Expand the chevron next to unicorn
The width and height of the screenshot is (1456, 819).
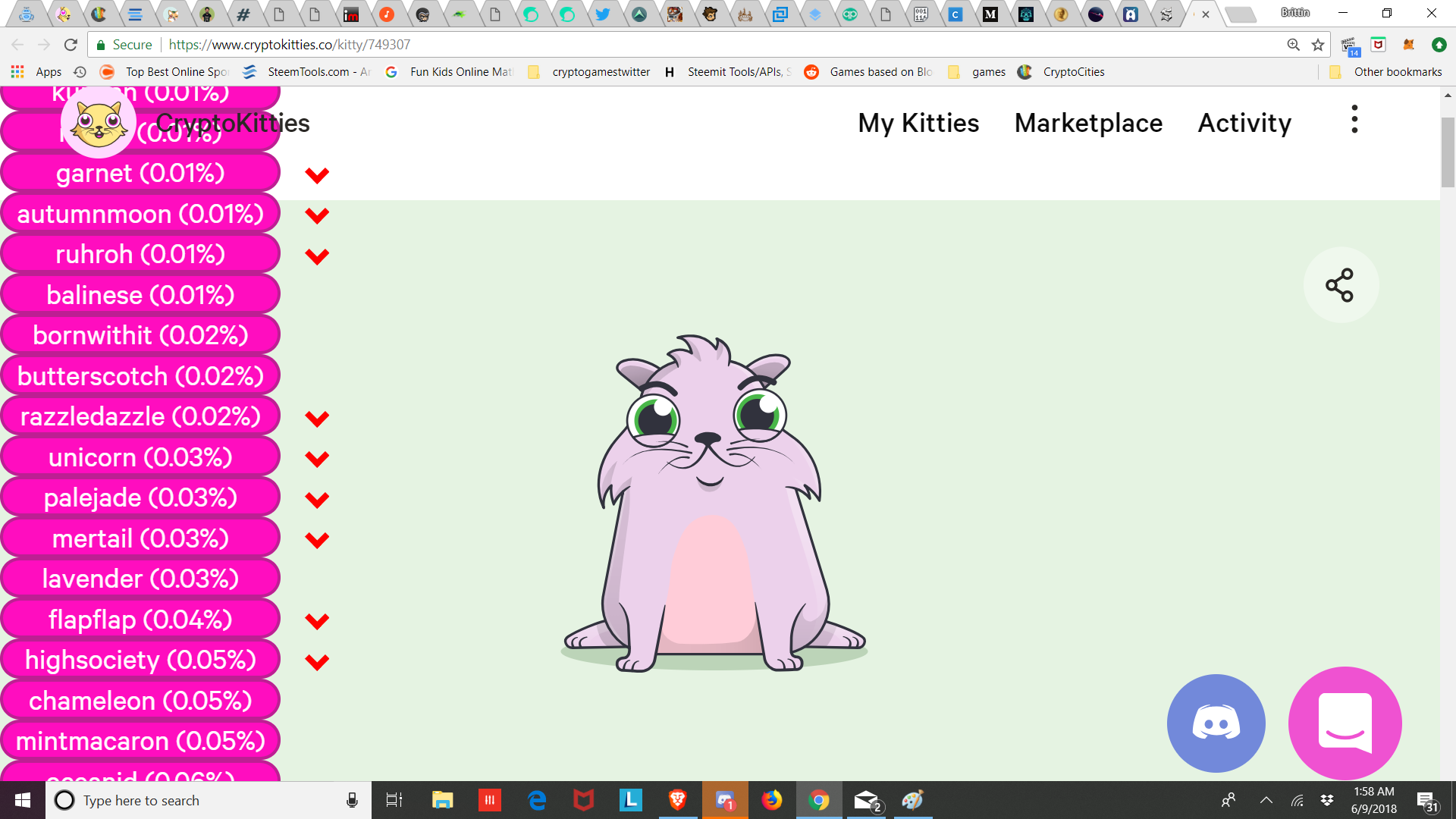point(317,459)
